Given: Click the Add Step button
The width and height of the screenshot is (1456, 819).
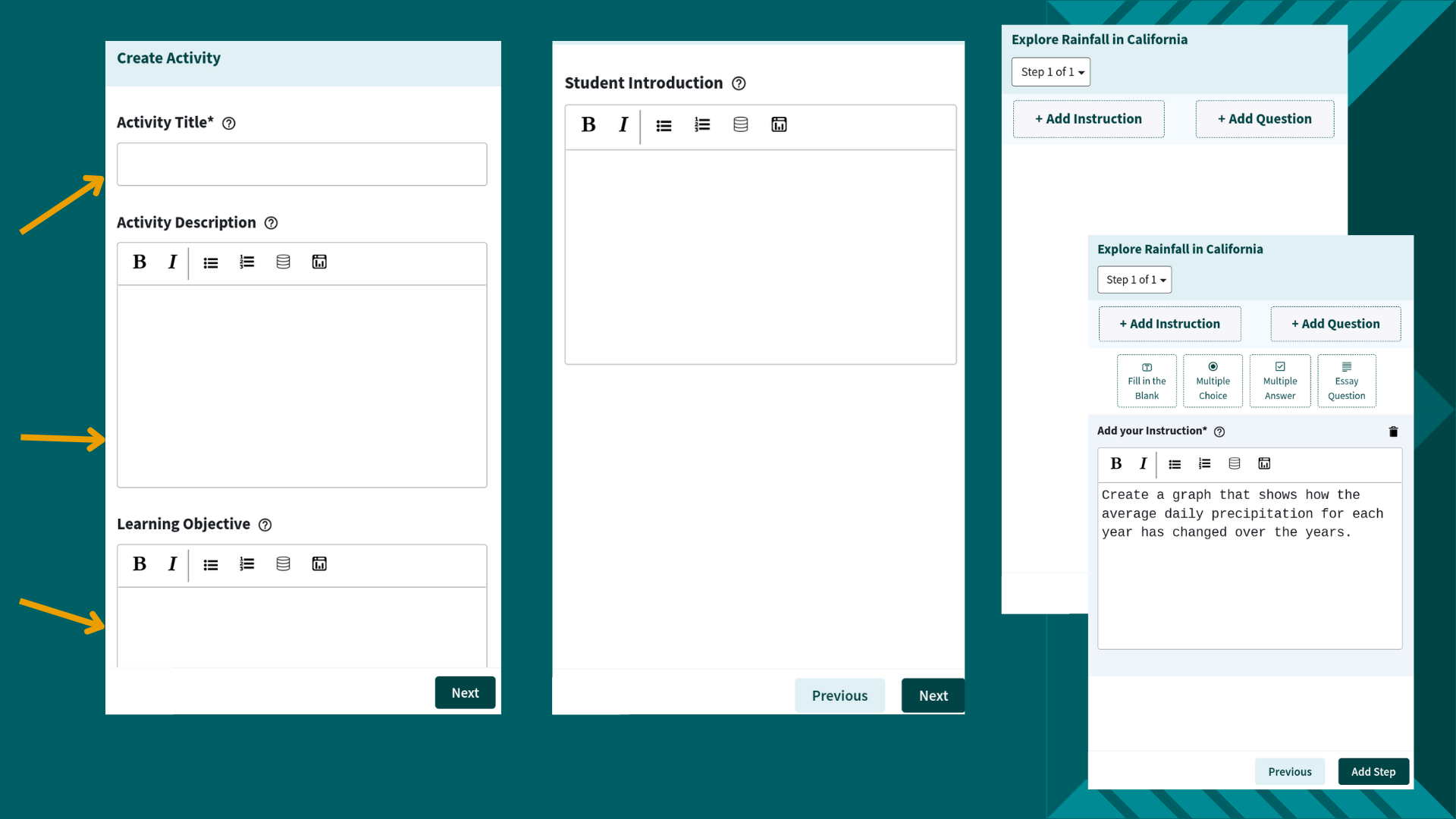Looking at the screenshot, I should pos(1373,772).
